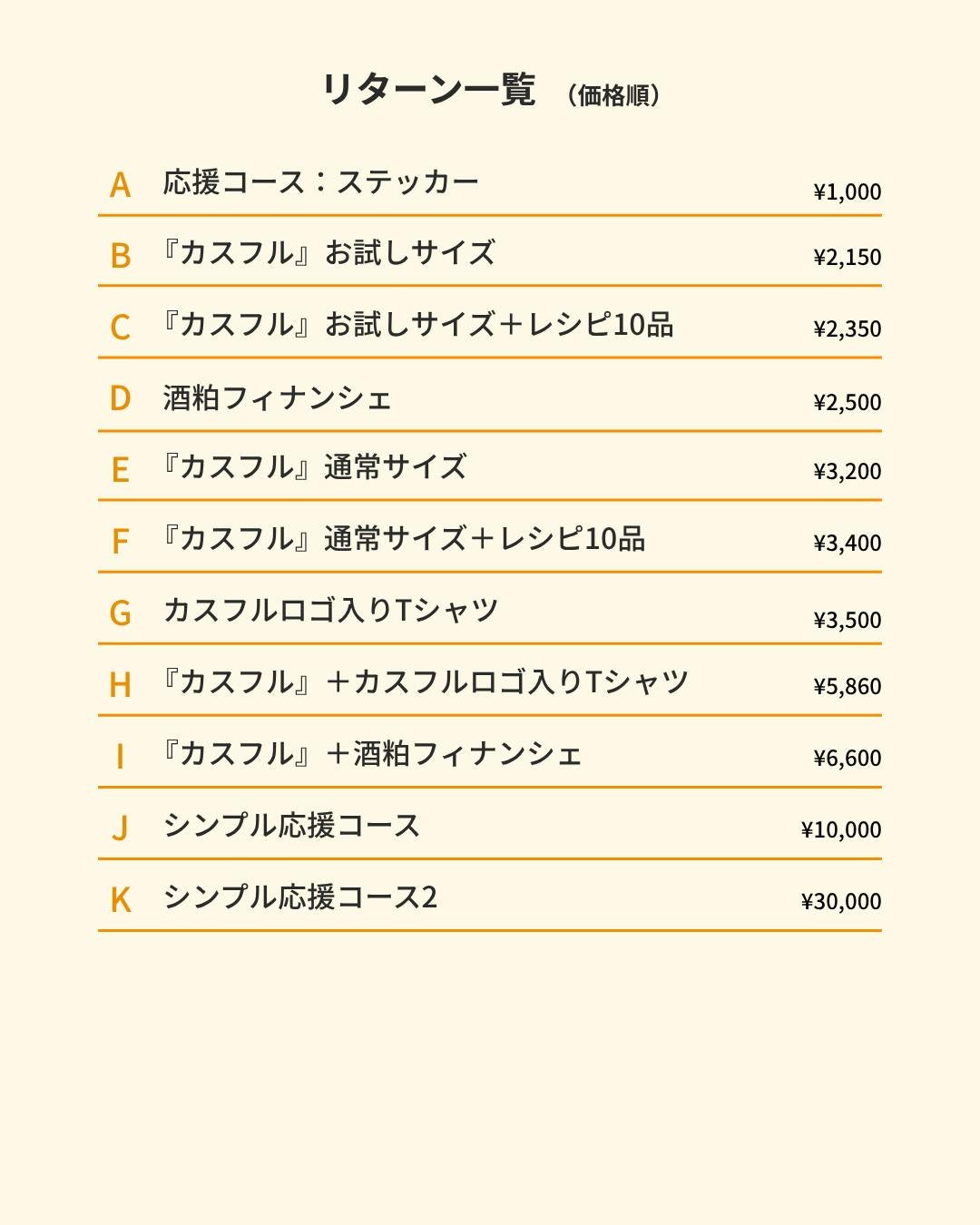
Task: Choose 酒粕フィナンシェ return item
Action: (277, 398)
